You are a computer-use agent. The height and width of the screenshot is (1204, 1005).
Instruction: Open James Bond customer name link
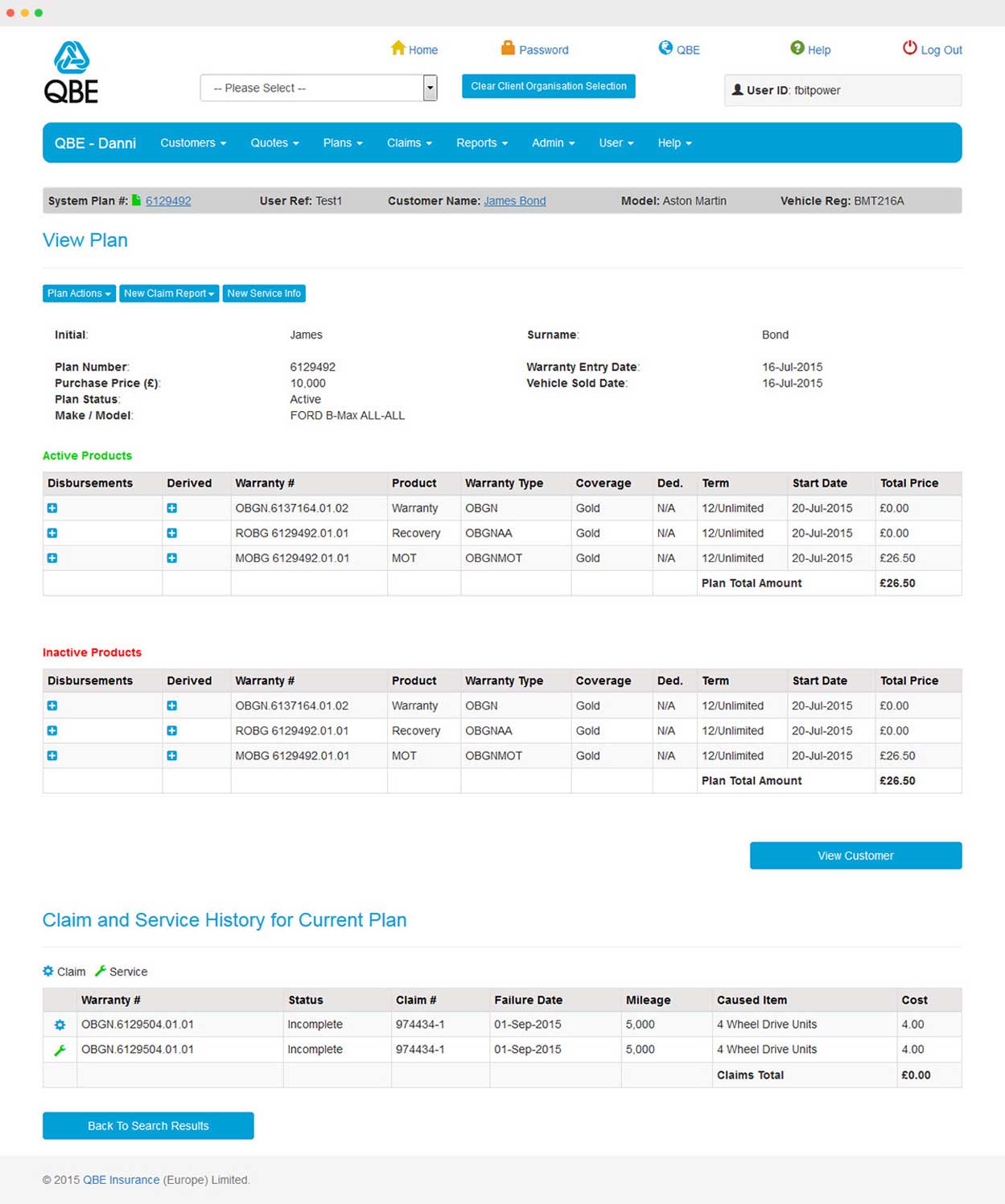tap(514, 201)
